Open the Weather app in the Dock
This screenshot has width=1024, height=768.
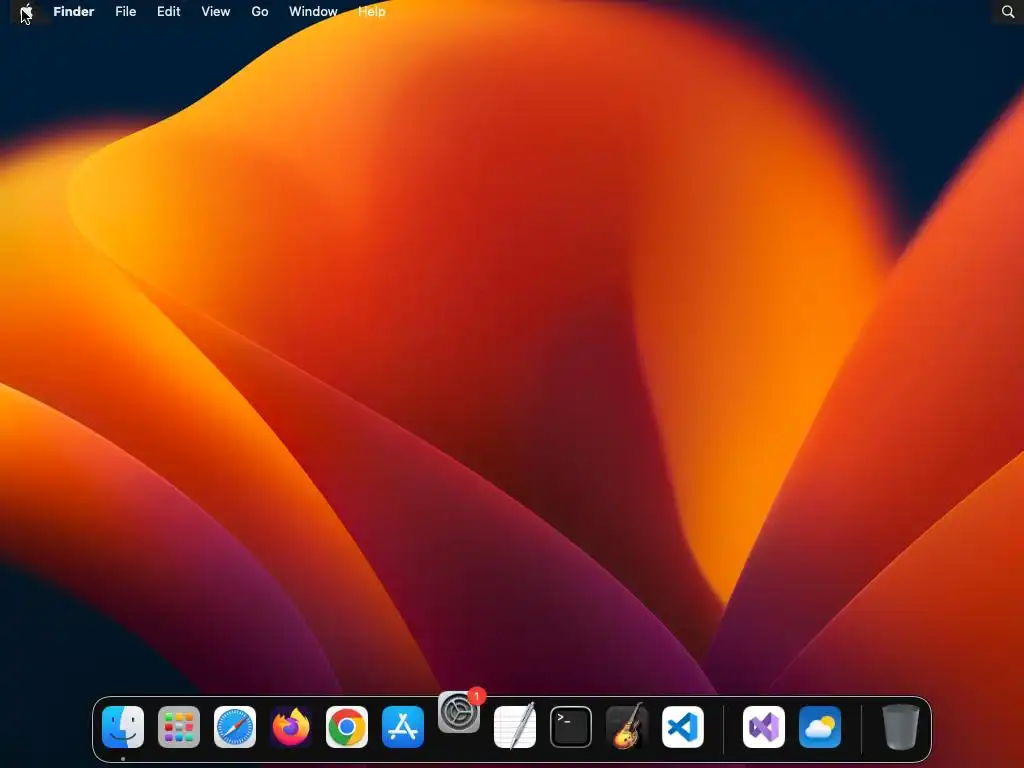pyautogui.click(x=820, y=727)
